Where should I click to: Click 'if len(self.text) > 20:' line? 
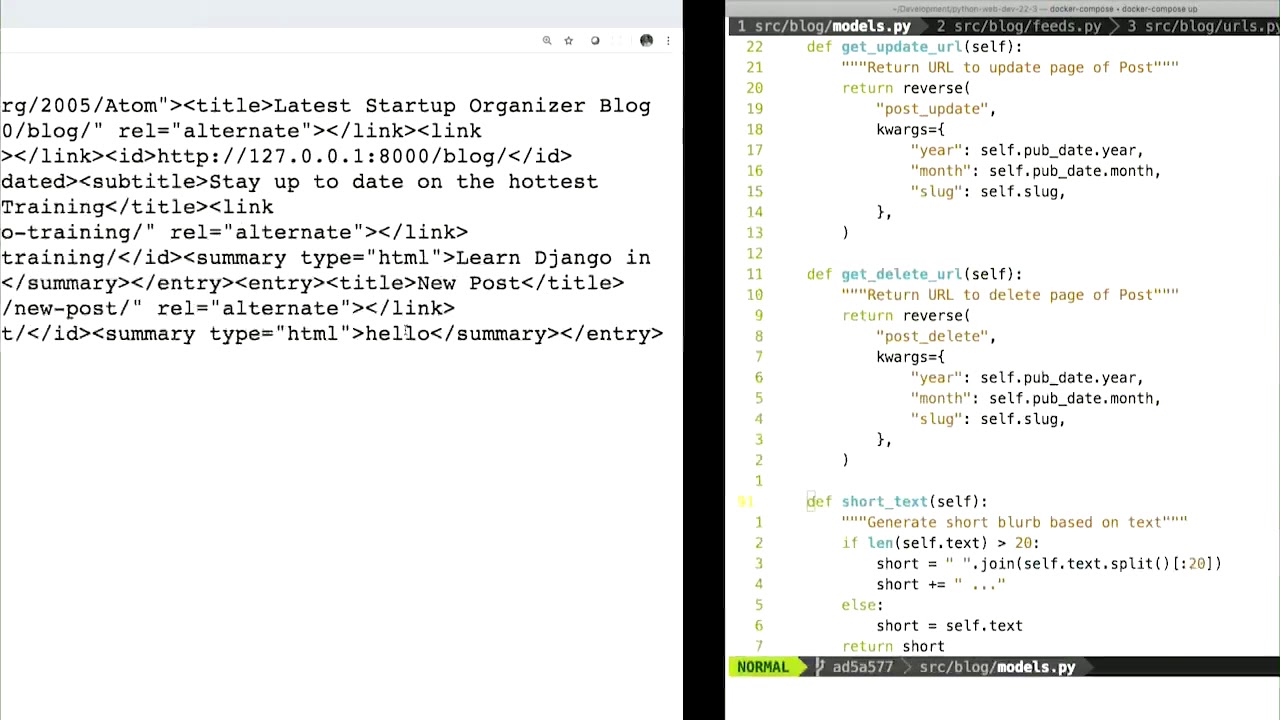pos(940,543)
